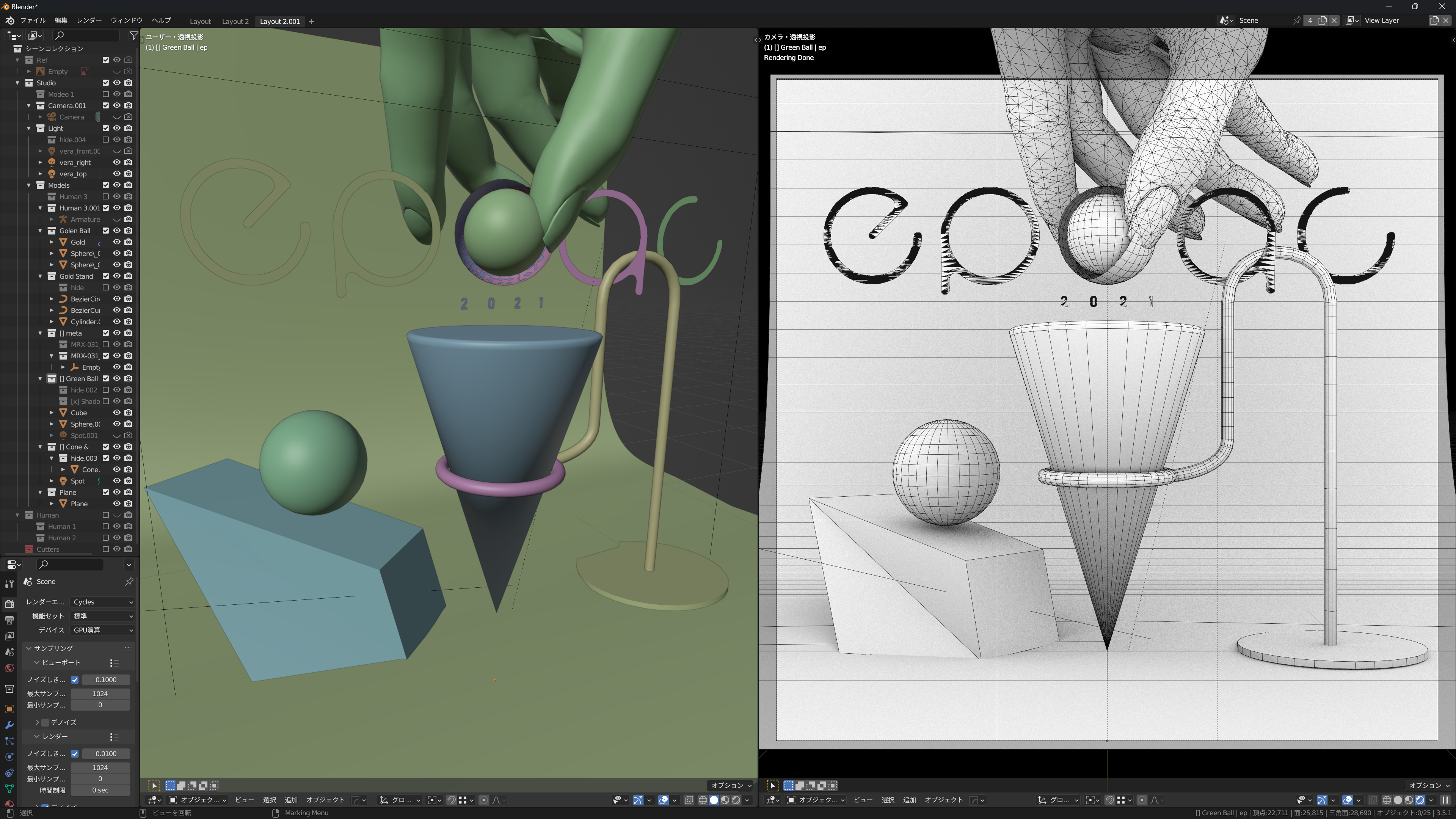Screen dimensions: 1456x819
Task: Open the View Layer properties tab icon
Action: click(9, 637)
